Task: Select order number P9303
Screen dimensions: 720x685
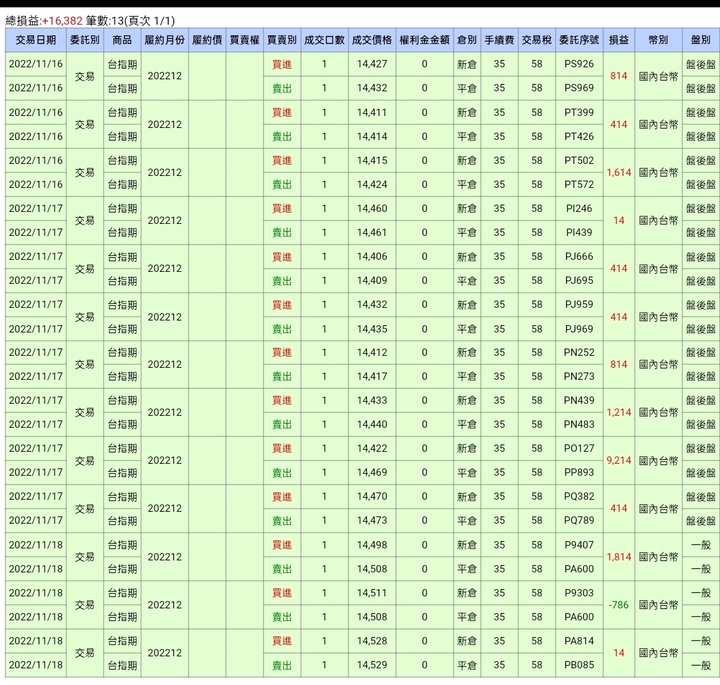Action: tap(579, 593)
